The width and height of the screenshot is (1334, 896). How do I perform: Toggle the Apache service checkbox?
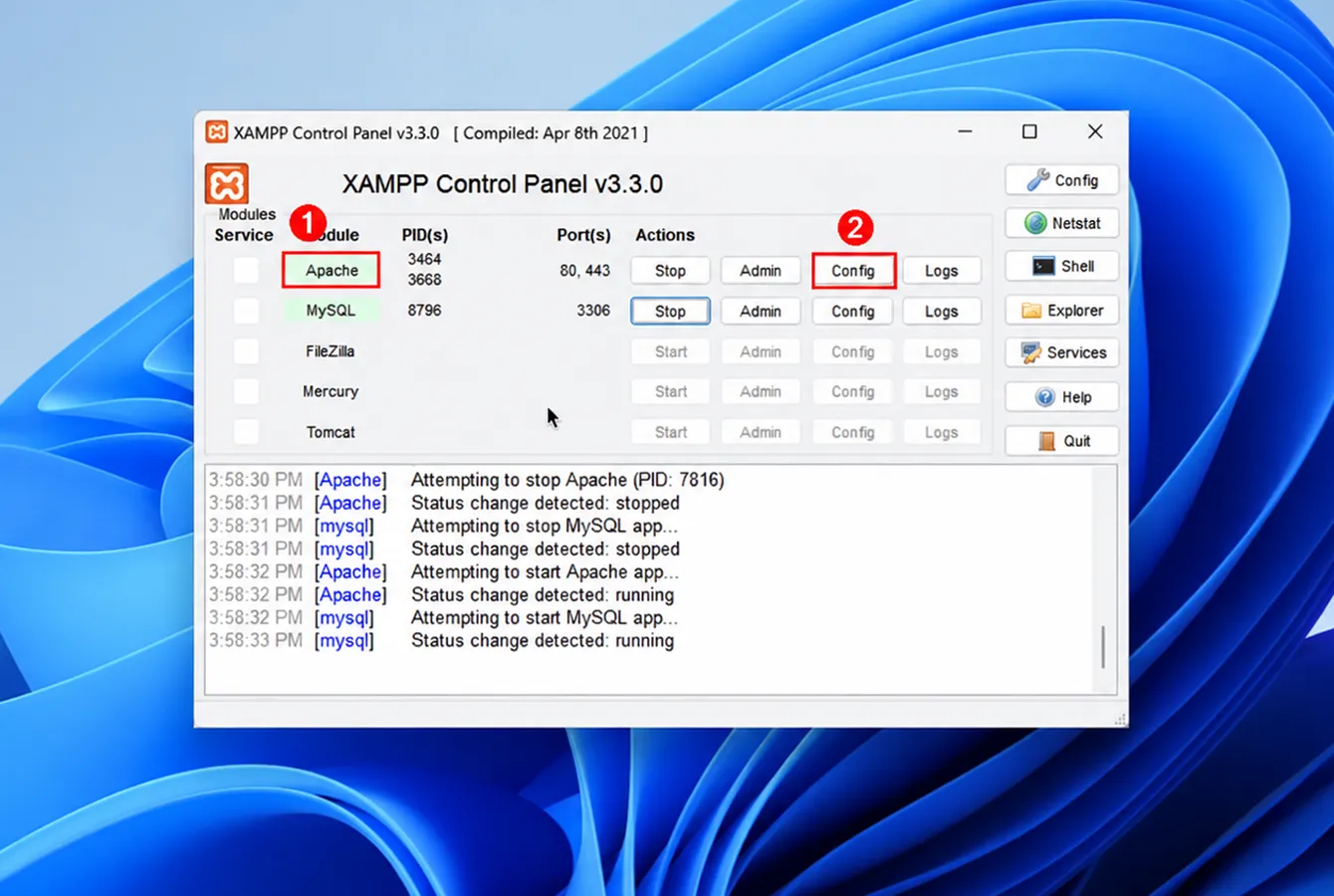[x=246, y=271]
